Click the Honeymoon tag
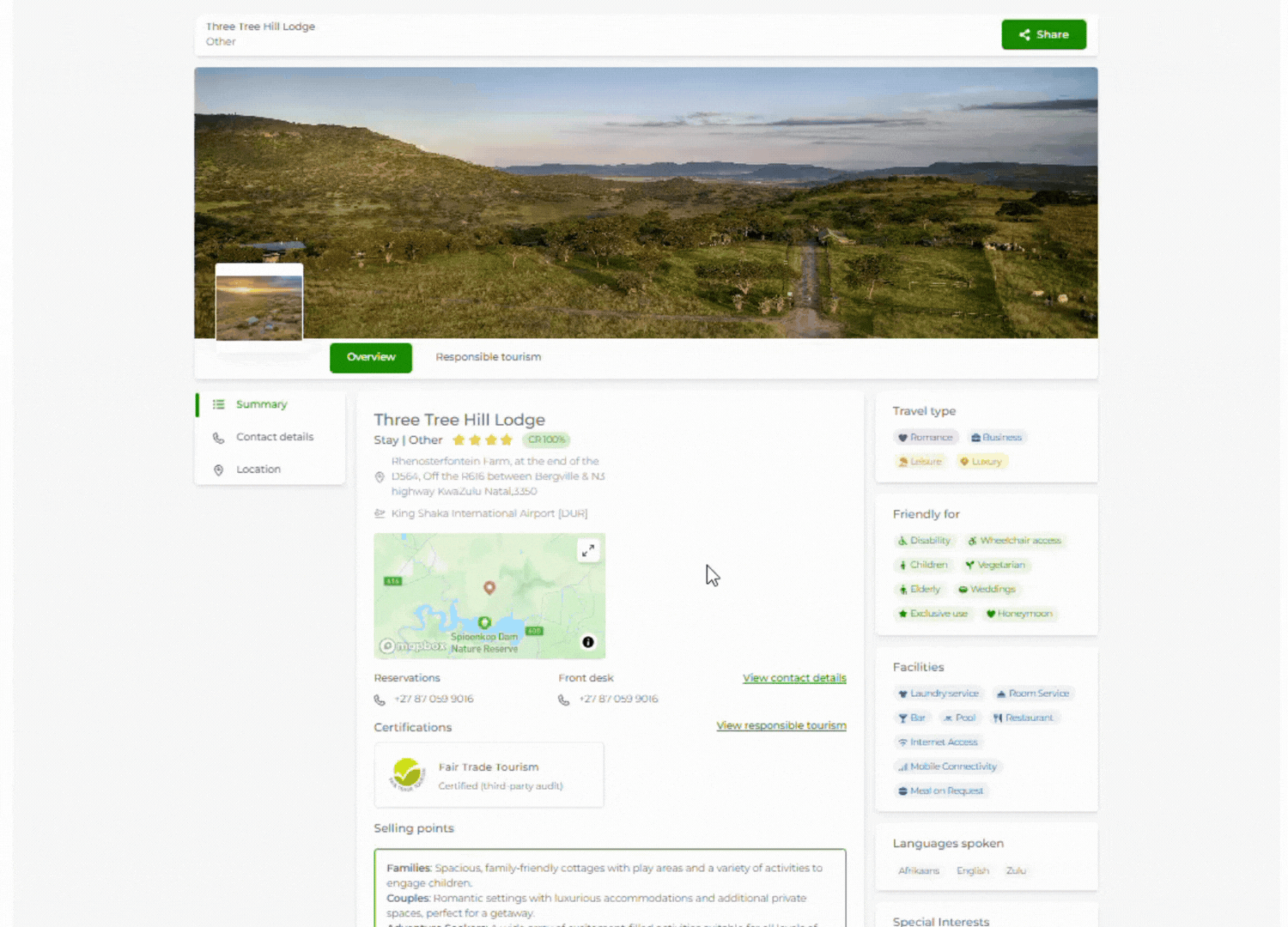Image resolution: width=1288 pixels, height=927 pixels. point(1019,614)
